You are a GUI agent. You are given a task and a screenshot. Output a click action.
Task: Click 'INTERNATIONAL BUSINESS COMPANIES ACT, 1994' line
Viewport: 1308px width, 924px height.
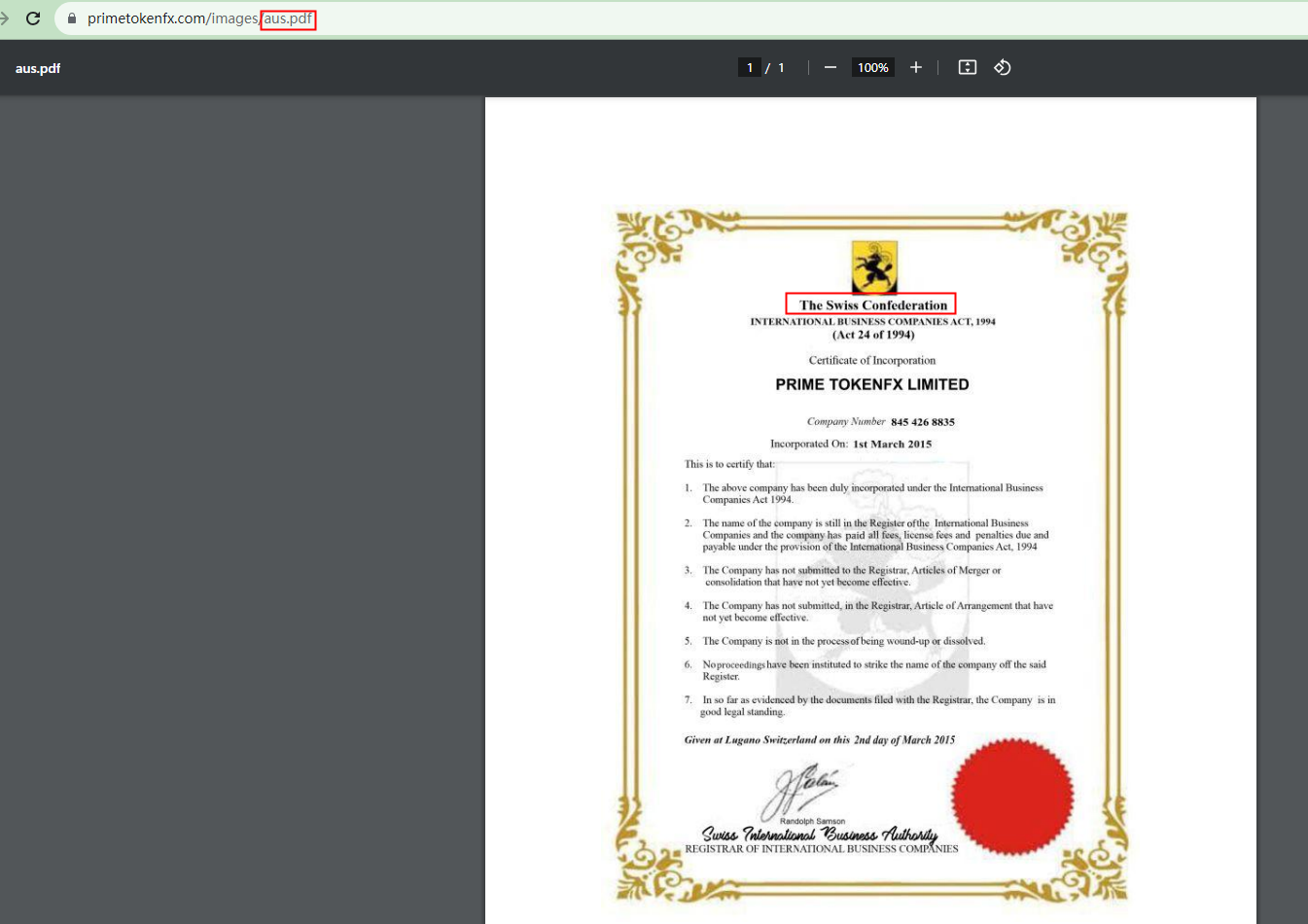tap(872, 321)
